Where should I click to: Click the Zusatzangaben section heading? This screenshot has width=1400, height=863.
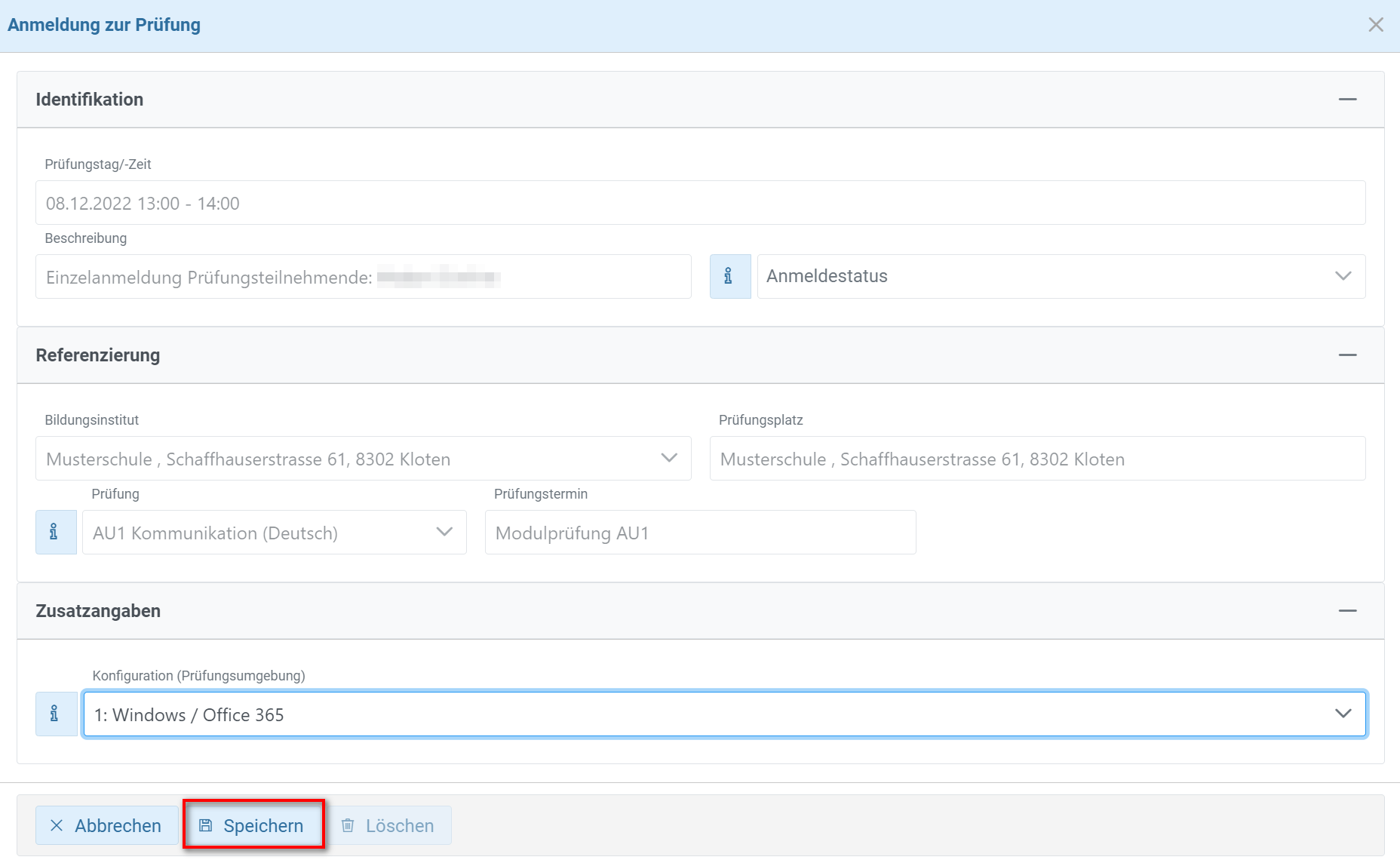98,611
